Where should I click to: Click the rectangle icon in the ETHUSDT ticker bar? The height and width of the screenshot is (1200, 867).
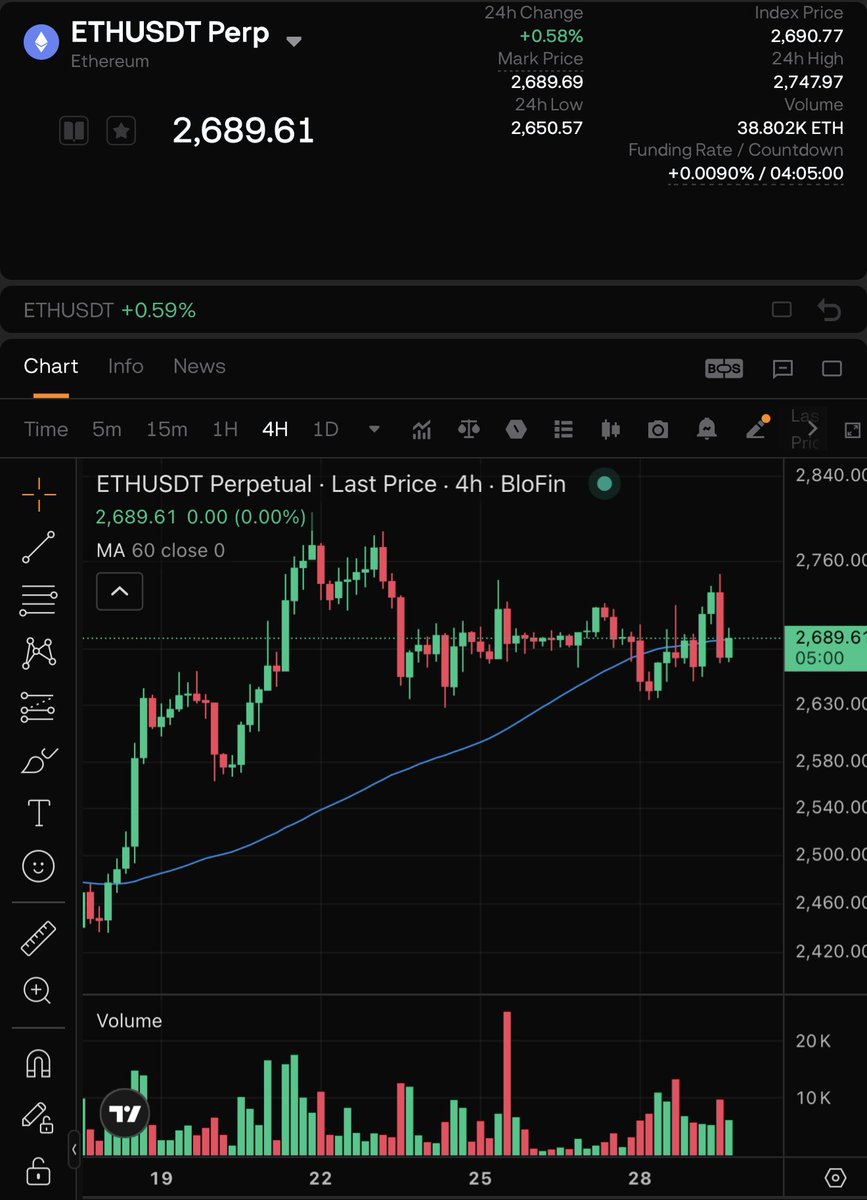782,310
